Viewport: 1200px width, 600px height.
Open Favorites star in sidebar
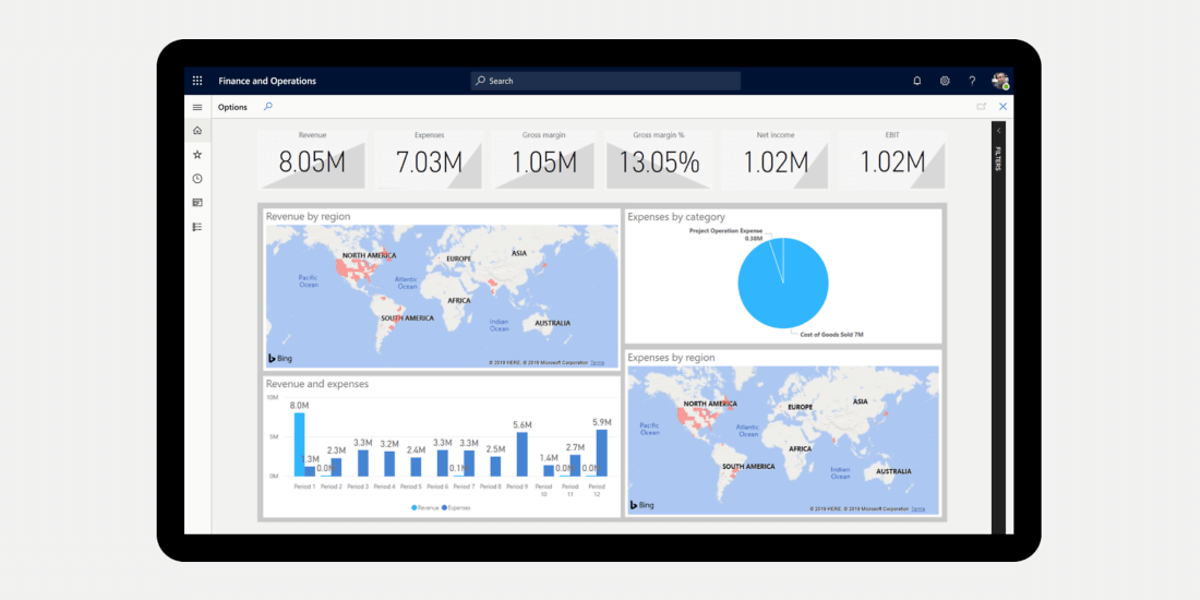click(197, 154)
